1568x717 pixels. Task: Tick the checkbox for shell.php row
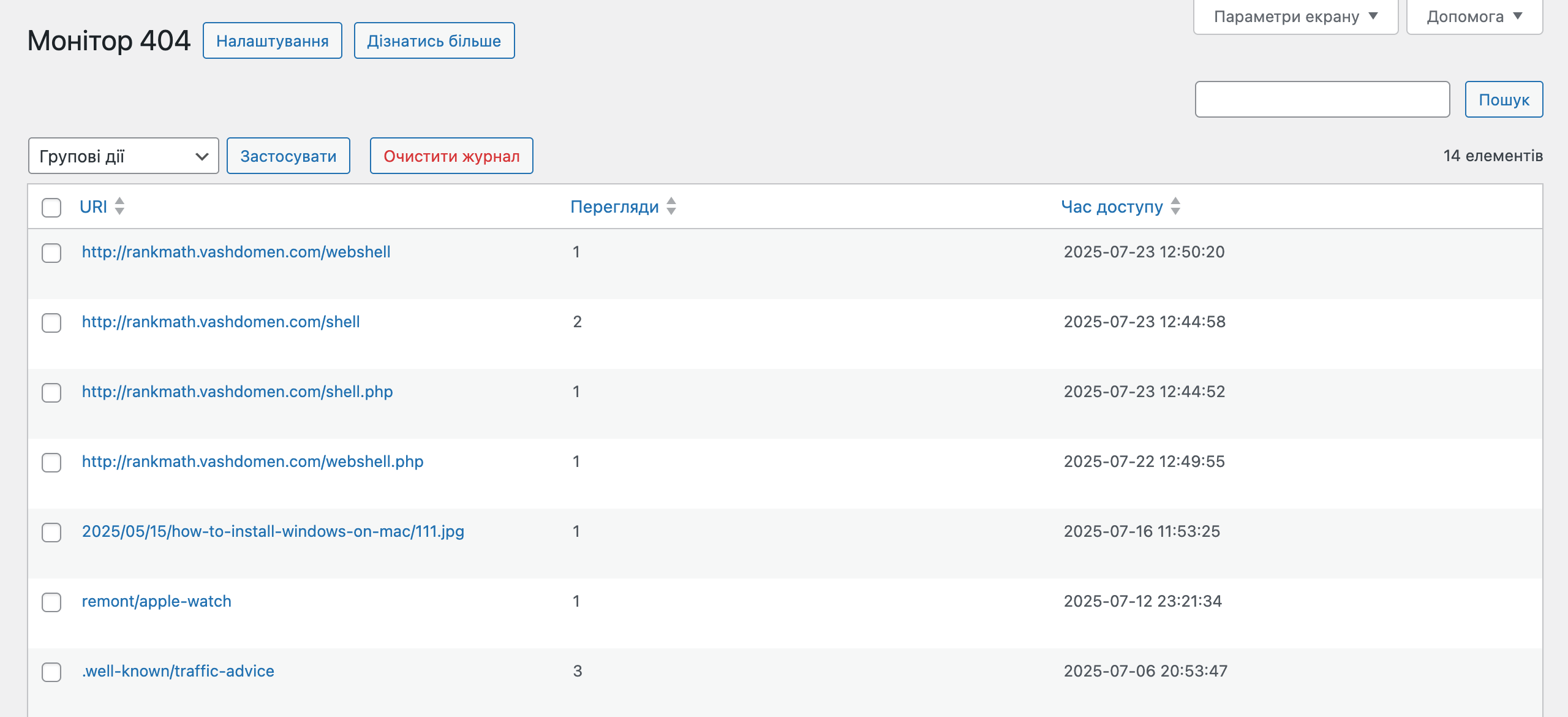tap(51, 393)
